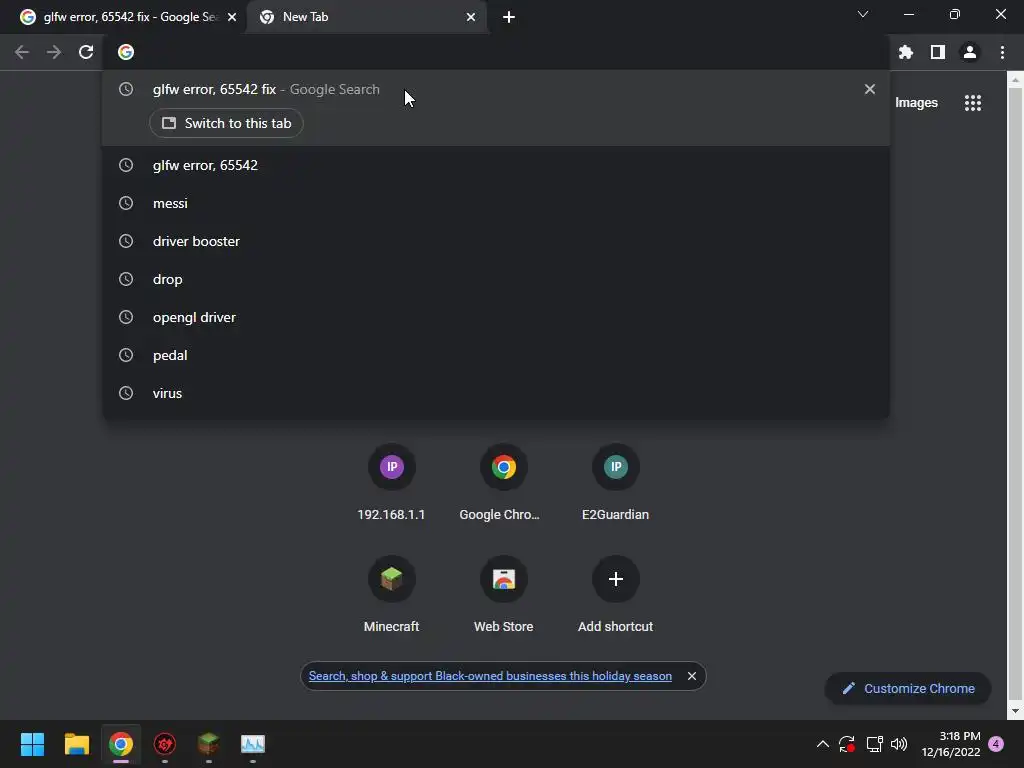
Task: Choose the 'messi' suggestion
Action: click(x=496, y=203)
